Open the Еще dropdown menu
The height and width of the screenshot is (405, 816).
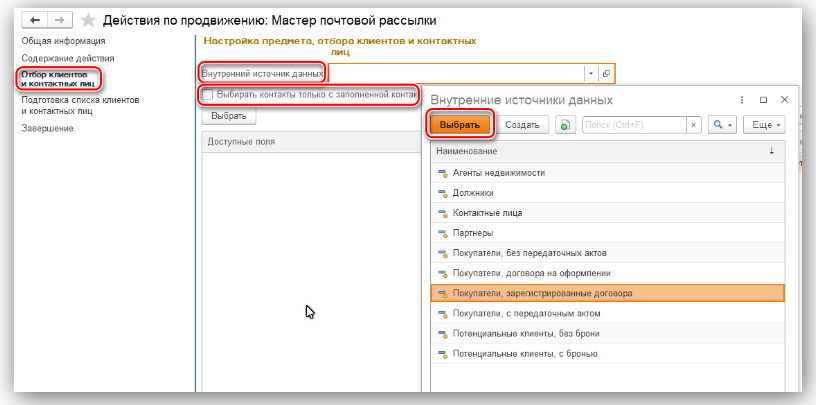[x=764, y=125]
